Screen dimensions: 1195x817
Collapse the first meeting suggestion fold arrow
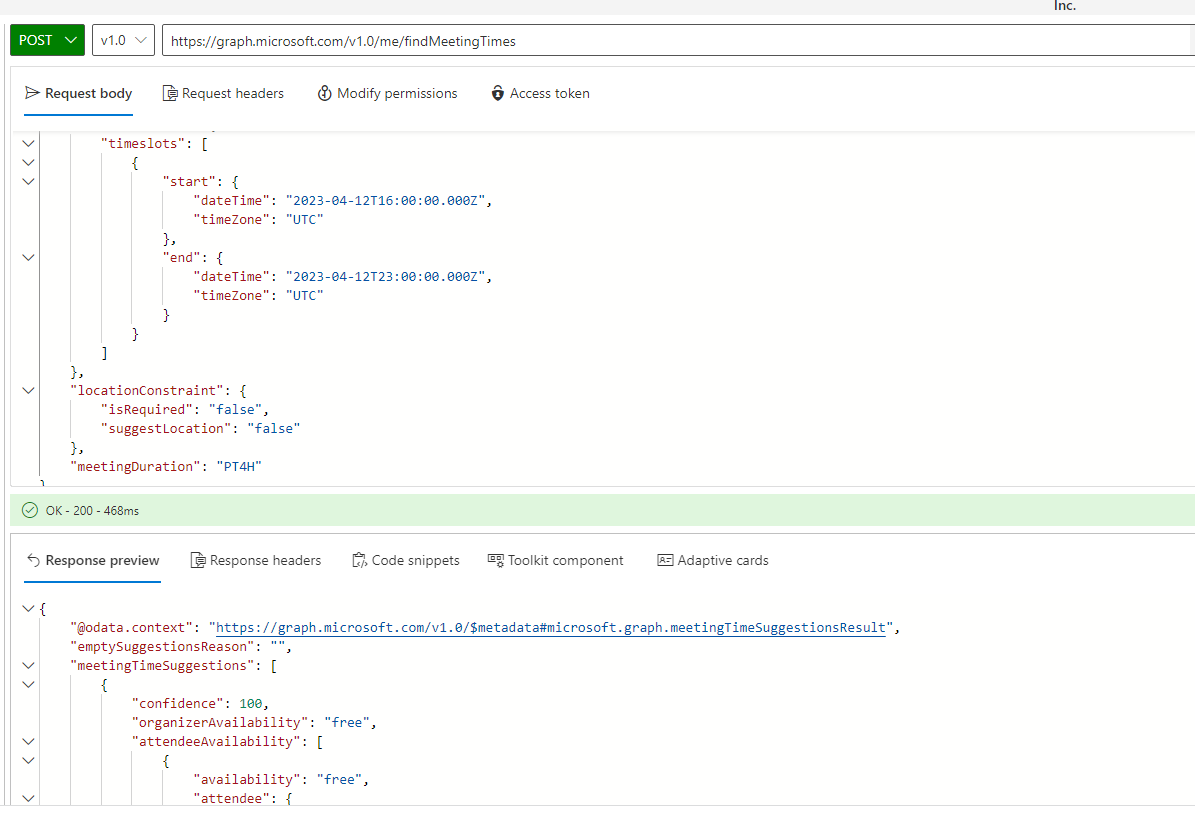28,684
